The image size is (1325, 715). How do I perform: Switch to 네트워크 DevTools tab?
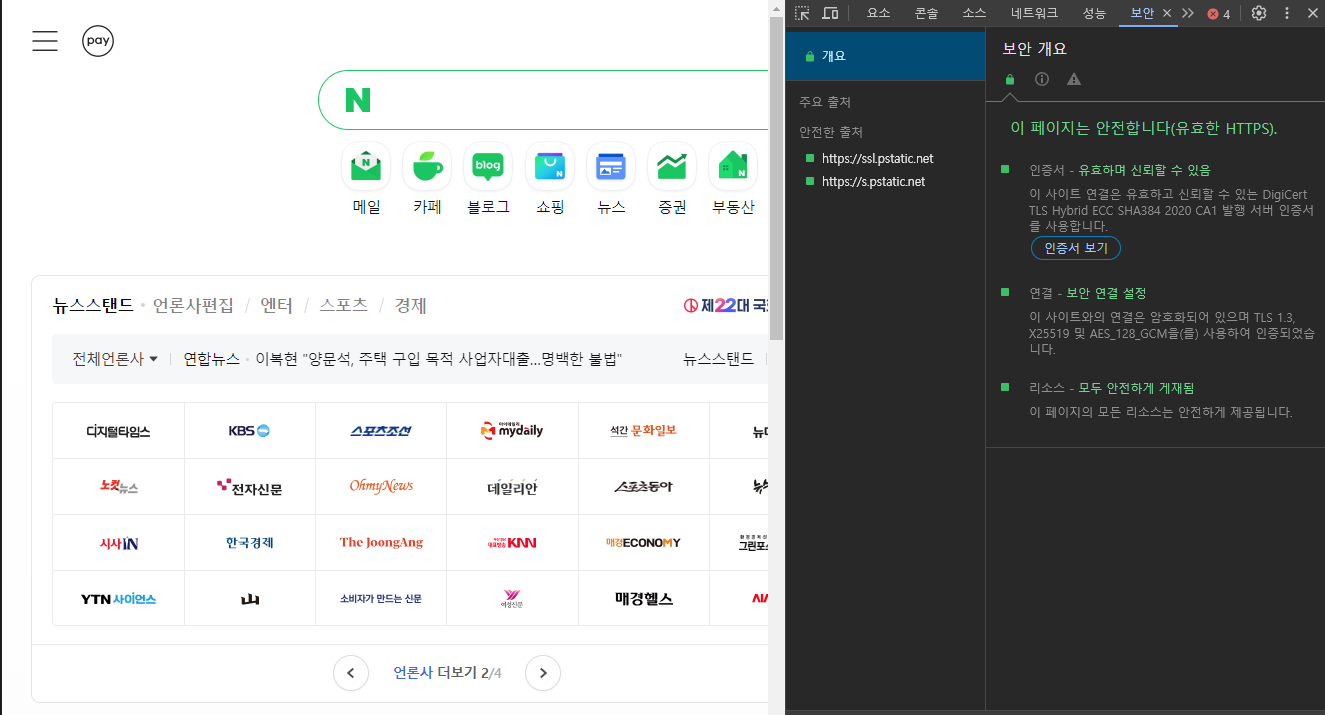1034,13
